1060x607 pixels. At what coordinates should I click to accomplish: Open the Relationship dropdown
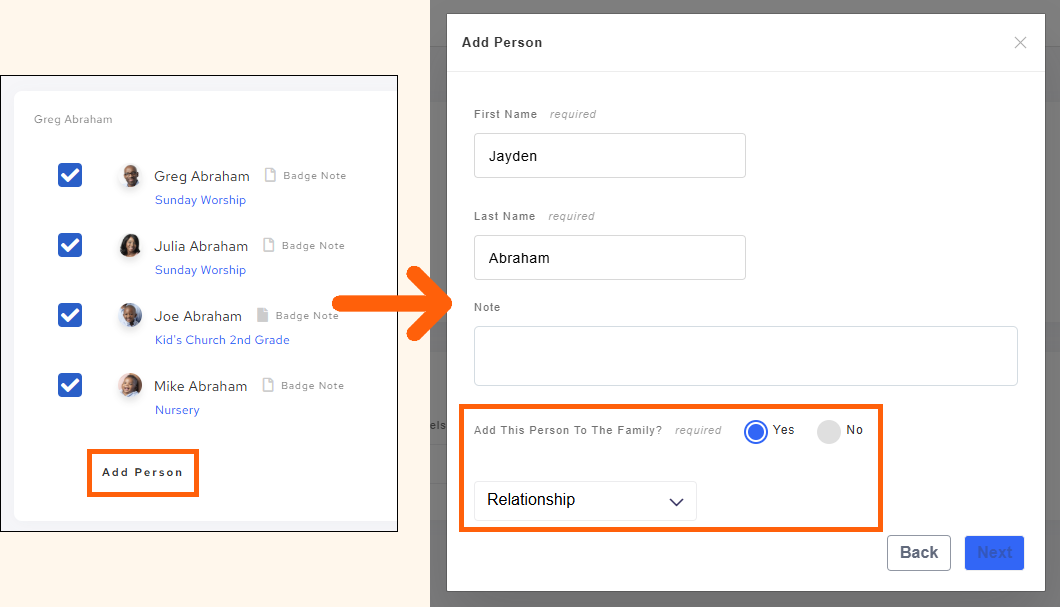[584, 500]
